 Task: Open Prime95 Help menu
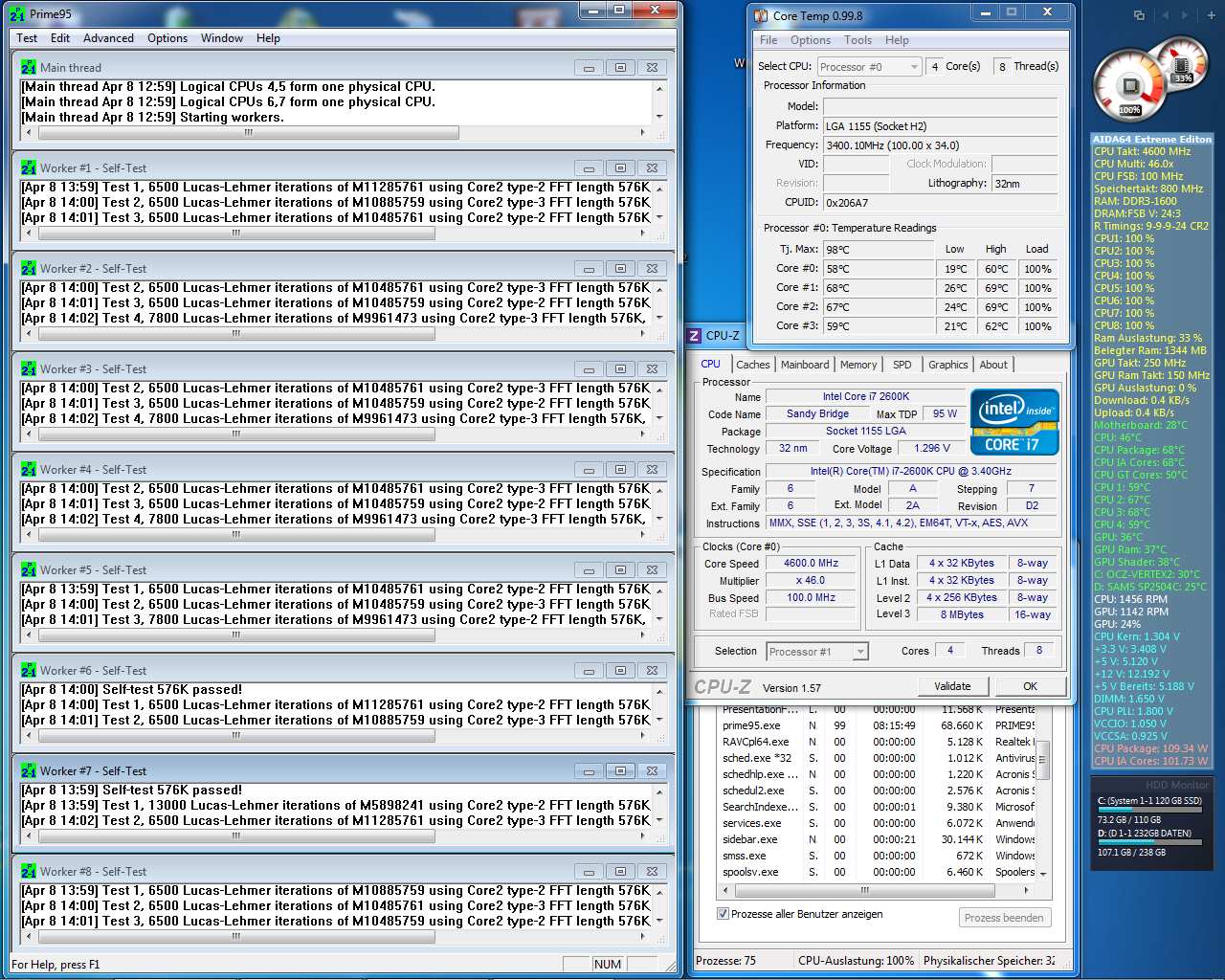click(268, 38)
